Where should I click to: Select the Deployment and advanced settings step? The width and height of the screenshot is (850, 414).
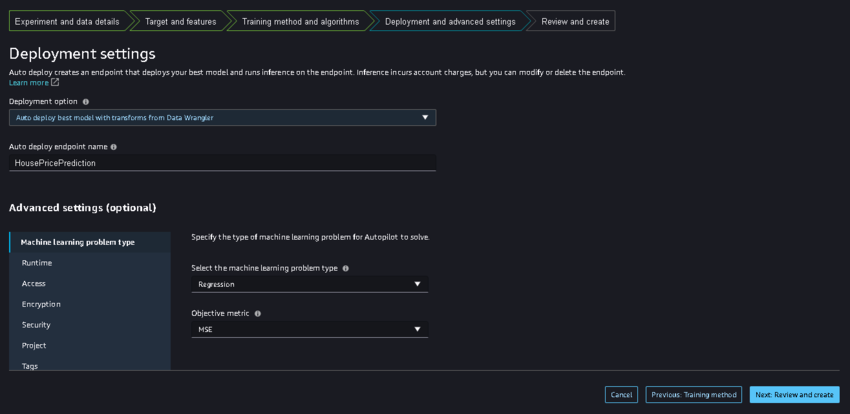coord(450,22)
